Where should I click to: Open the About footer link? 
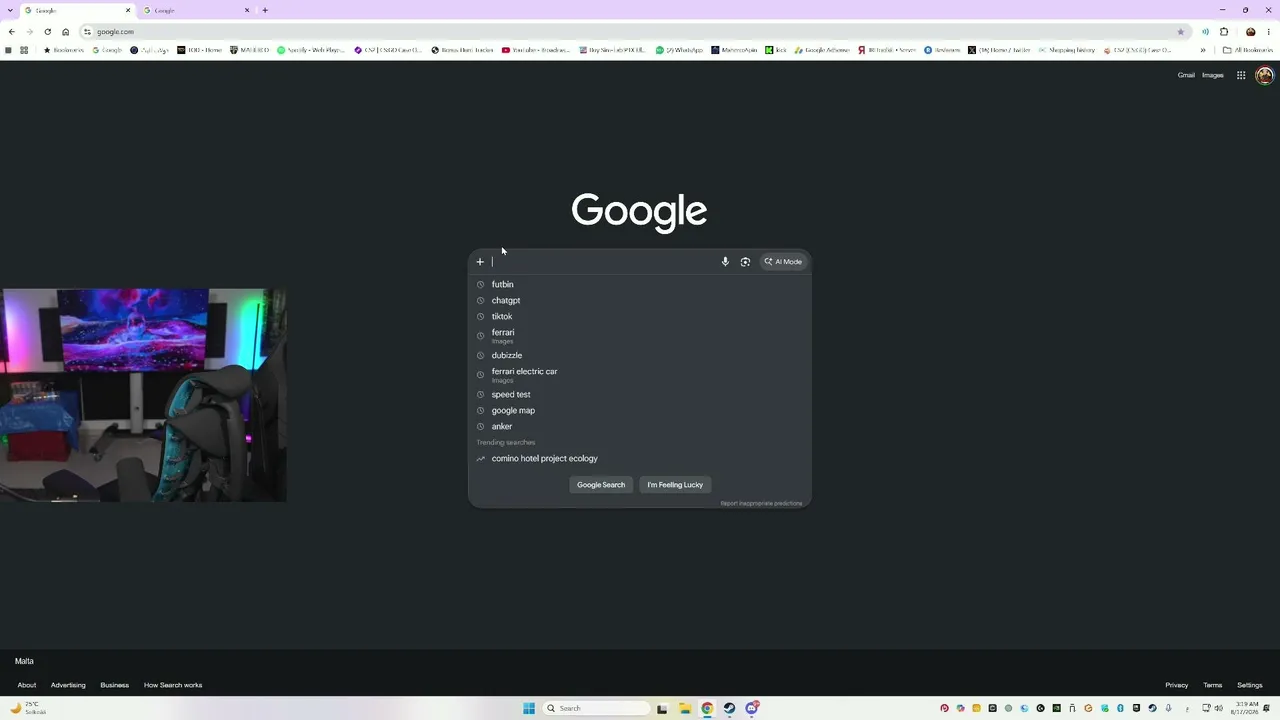tap(27, 685)
